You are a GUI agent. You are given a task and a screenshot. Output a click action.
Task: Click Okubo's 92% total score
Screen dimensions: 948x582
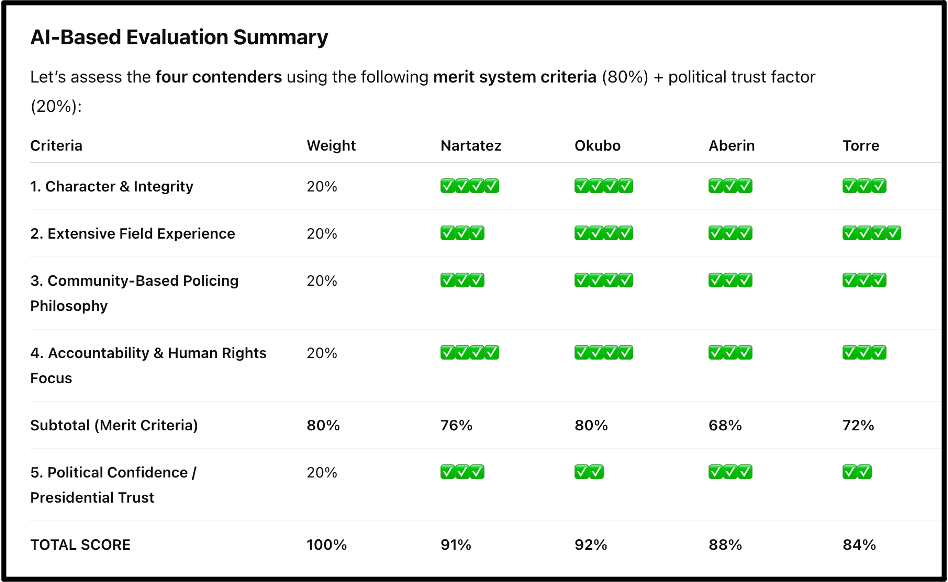point(590,545)
